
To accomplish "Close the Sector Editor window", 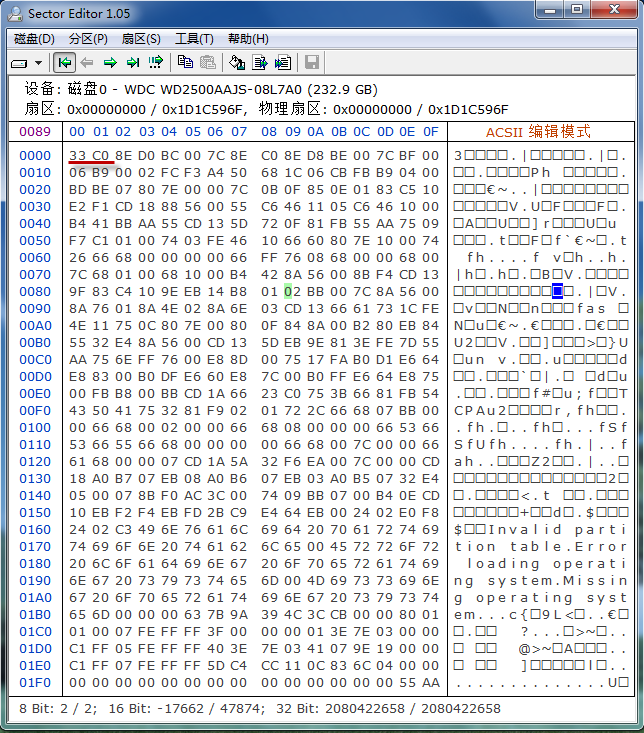I will pyautogui.click(x=614, y=10).
